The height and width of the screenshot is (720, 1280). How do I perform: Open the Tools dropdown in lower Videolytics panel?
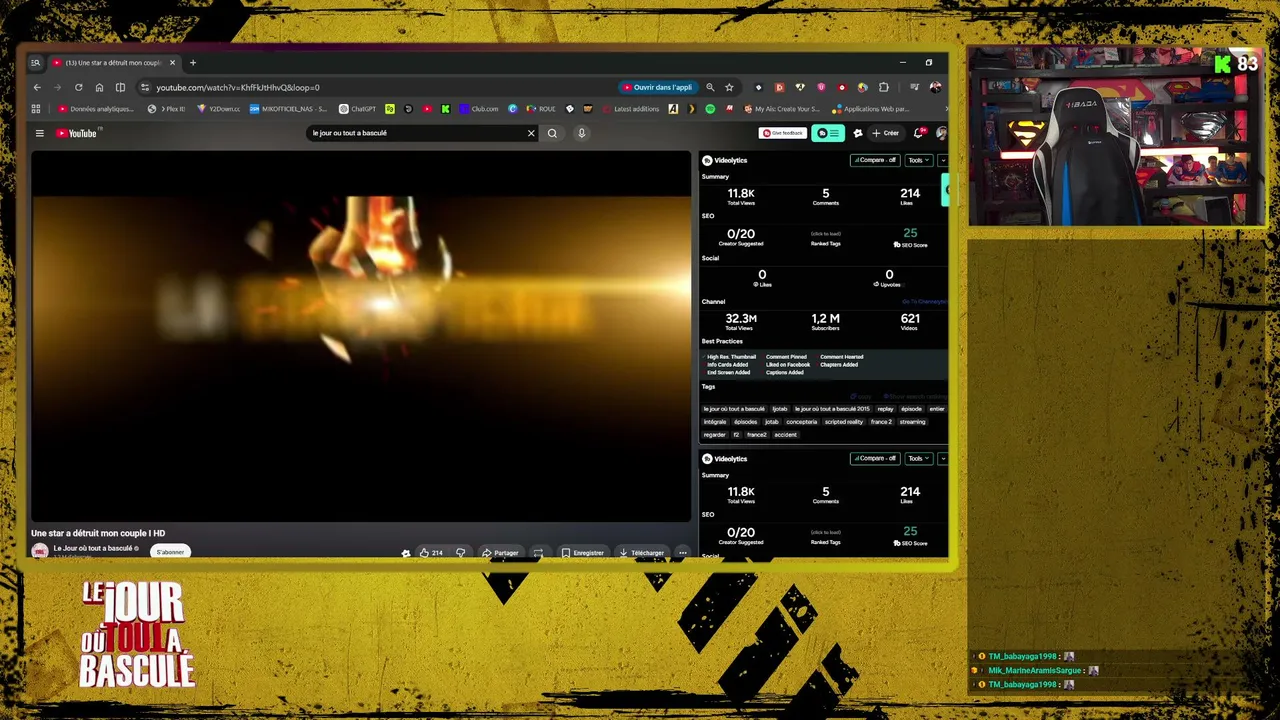pyautogui.click(x=918, y=459)
